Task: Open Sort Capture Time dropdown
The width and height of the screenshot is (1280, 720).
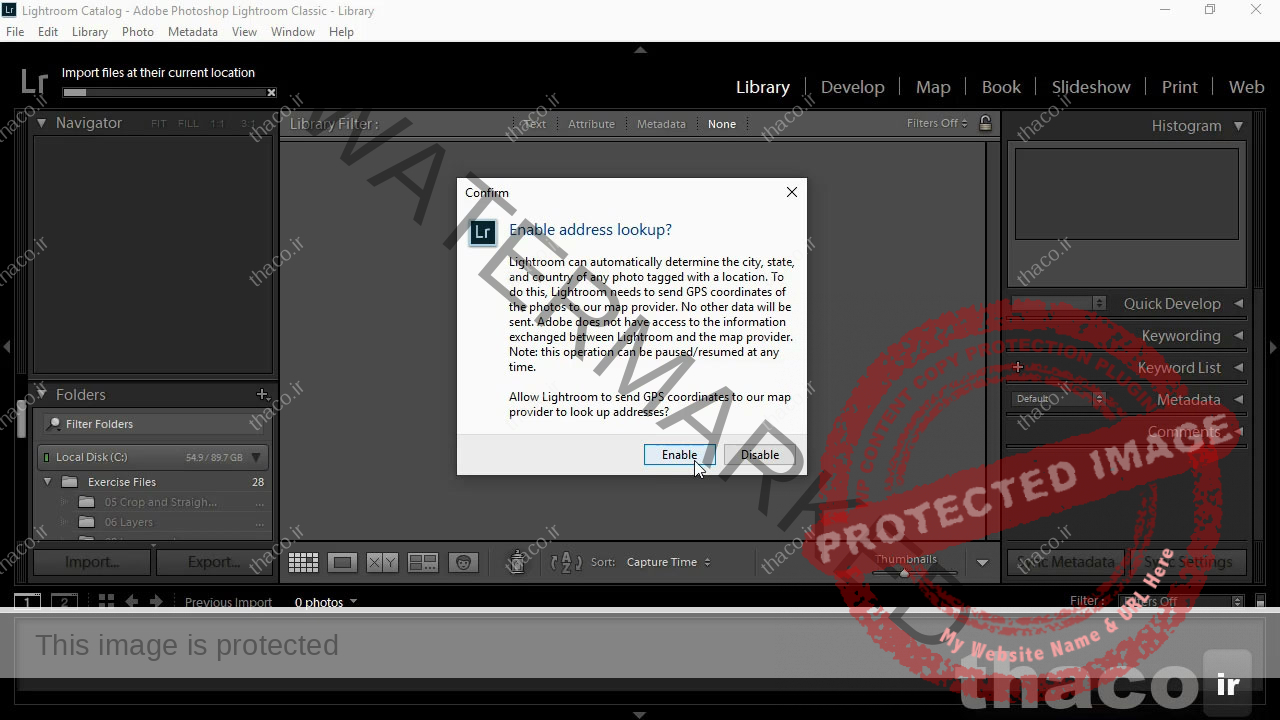Action: (x=668, y=562)
